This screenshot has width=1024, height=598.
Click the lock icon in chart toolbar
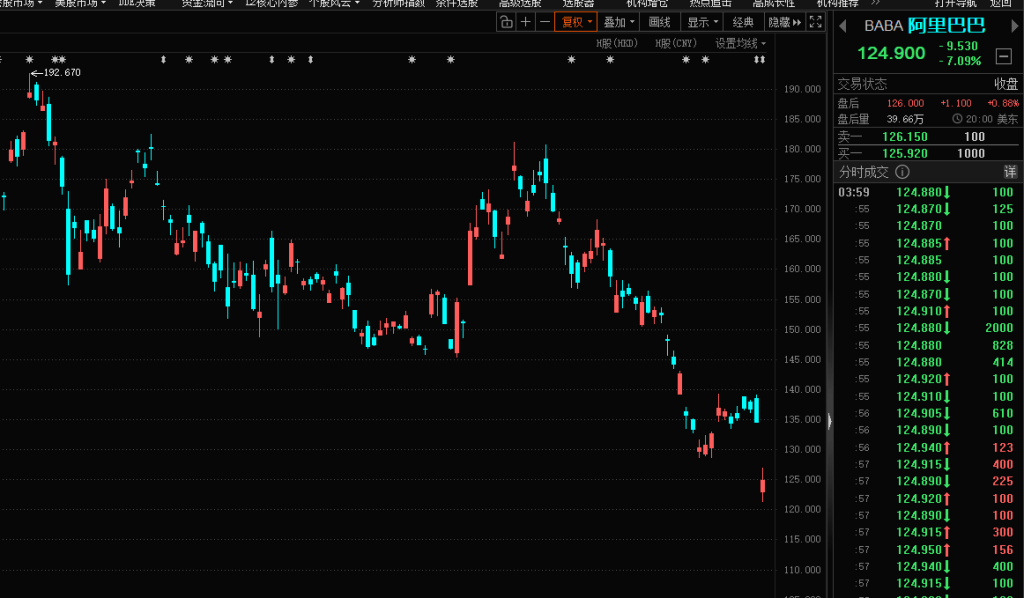[x=506, y=22]
